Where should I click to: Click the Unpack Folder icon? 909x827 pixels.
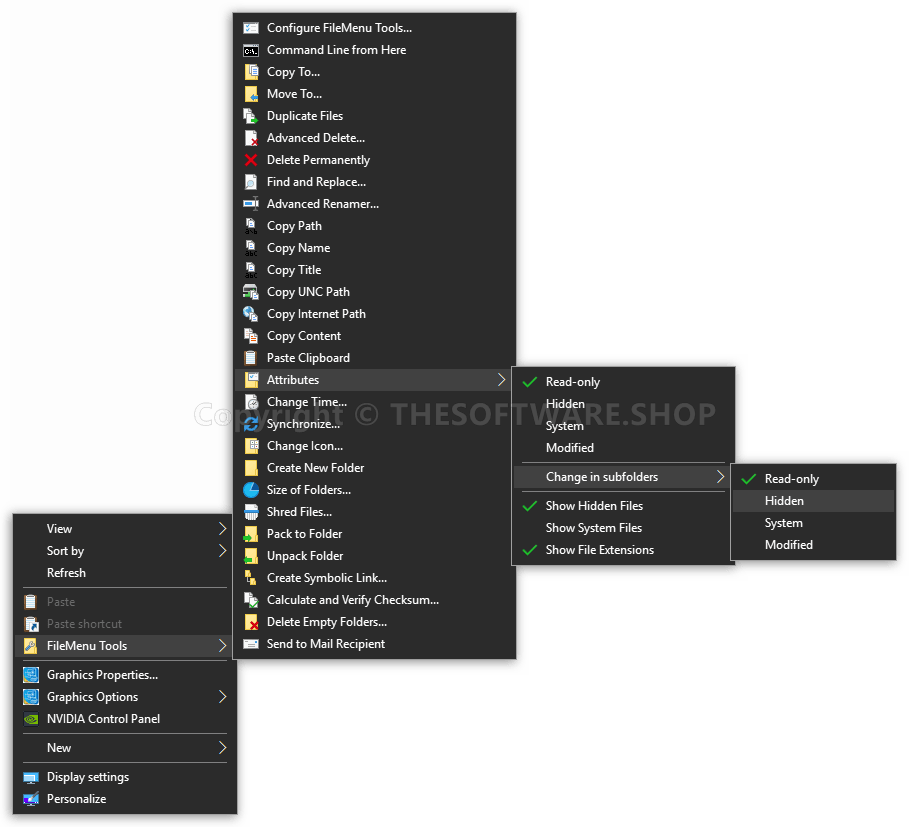pyautogui.click(x=250, y=556)
